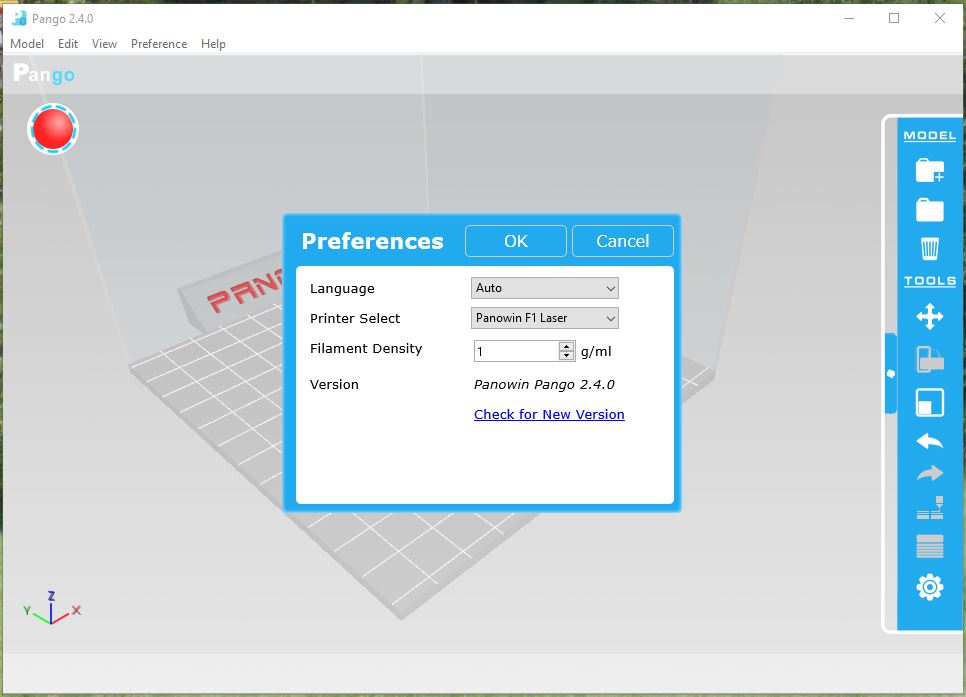
Task: Open the View menu
Action: tap(104, 44)
